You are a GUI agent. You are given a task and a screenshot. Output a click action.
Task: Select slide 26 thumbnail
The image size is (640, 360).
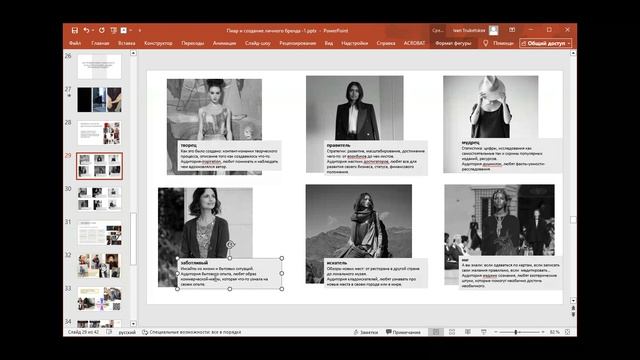(99, 67)
